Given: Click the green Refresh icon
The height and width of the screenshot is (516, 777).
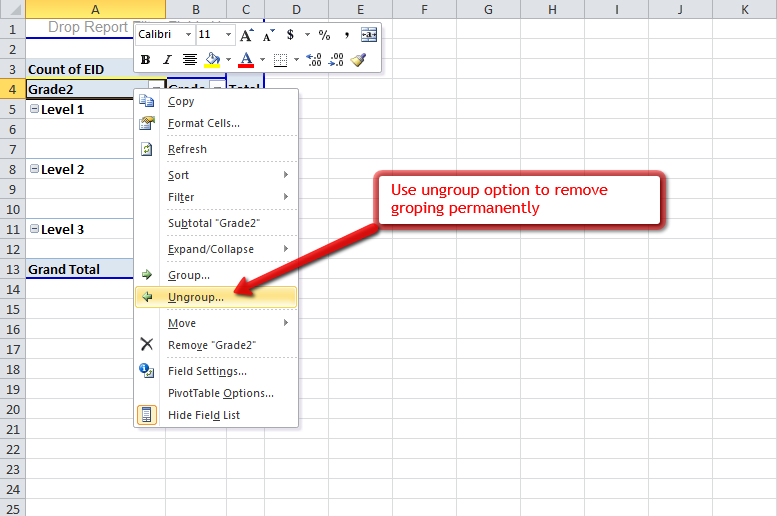Looking at the screenshot, I should coord(147,149).
